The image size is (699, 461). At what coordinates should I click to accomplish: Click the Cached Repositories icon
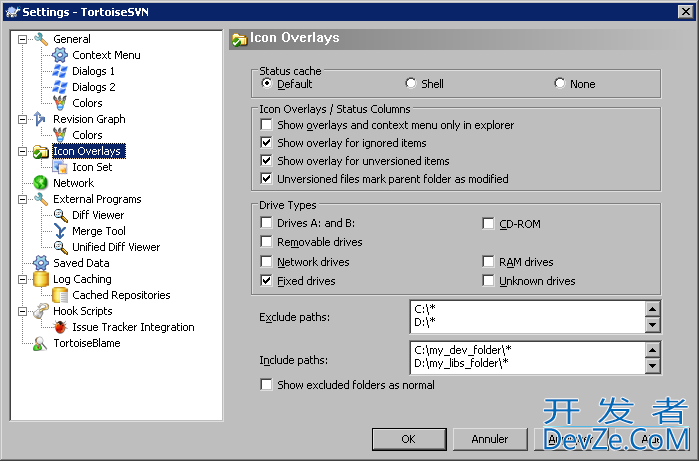(60, 295)
